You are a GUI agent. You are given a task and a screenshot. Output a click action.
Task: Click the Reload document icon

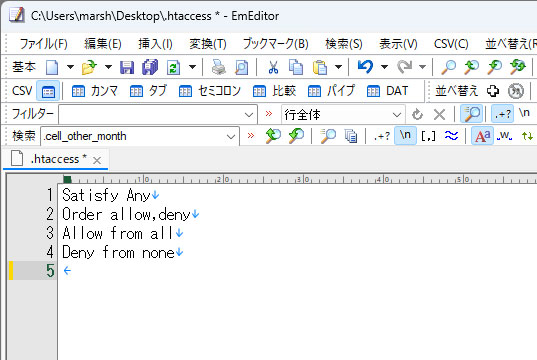(173, 67)
